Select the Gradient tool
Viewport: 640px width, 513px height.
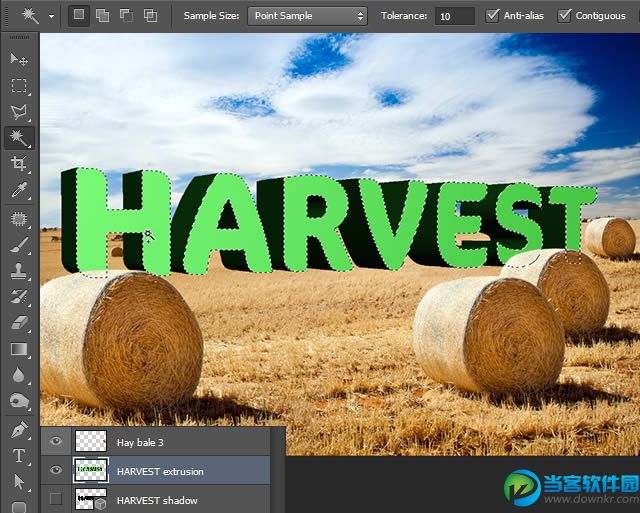tap(19, 349)
